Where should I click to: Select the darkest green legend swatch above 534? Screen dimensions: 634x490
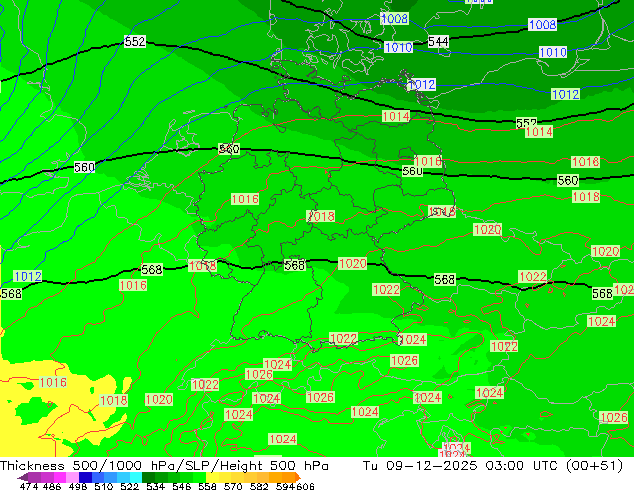(x=148, y=477)
